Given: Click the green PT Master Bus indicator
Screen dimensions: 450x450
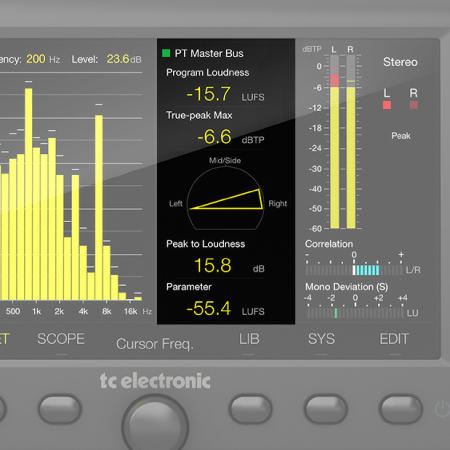Looking at the screenshot, I should 166,53.
